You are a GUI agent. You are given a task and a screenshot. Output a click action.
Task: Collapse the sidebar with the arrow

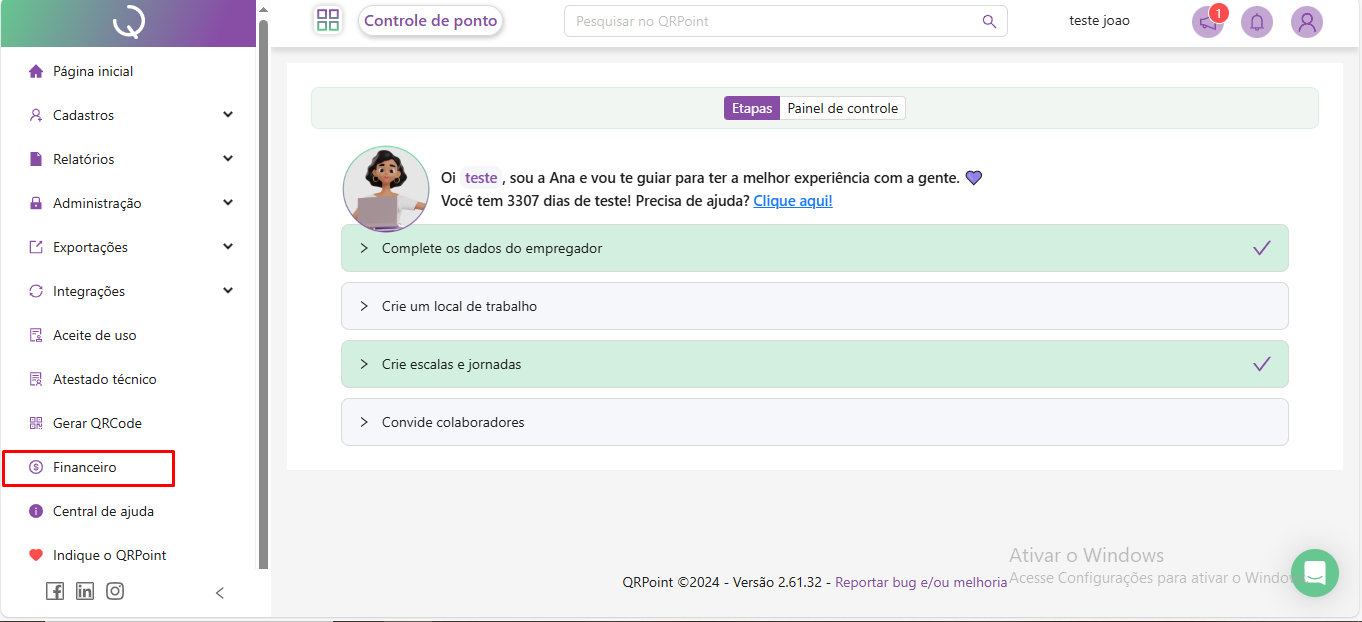pyautogui.click(x=220, y=593)
